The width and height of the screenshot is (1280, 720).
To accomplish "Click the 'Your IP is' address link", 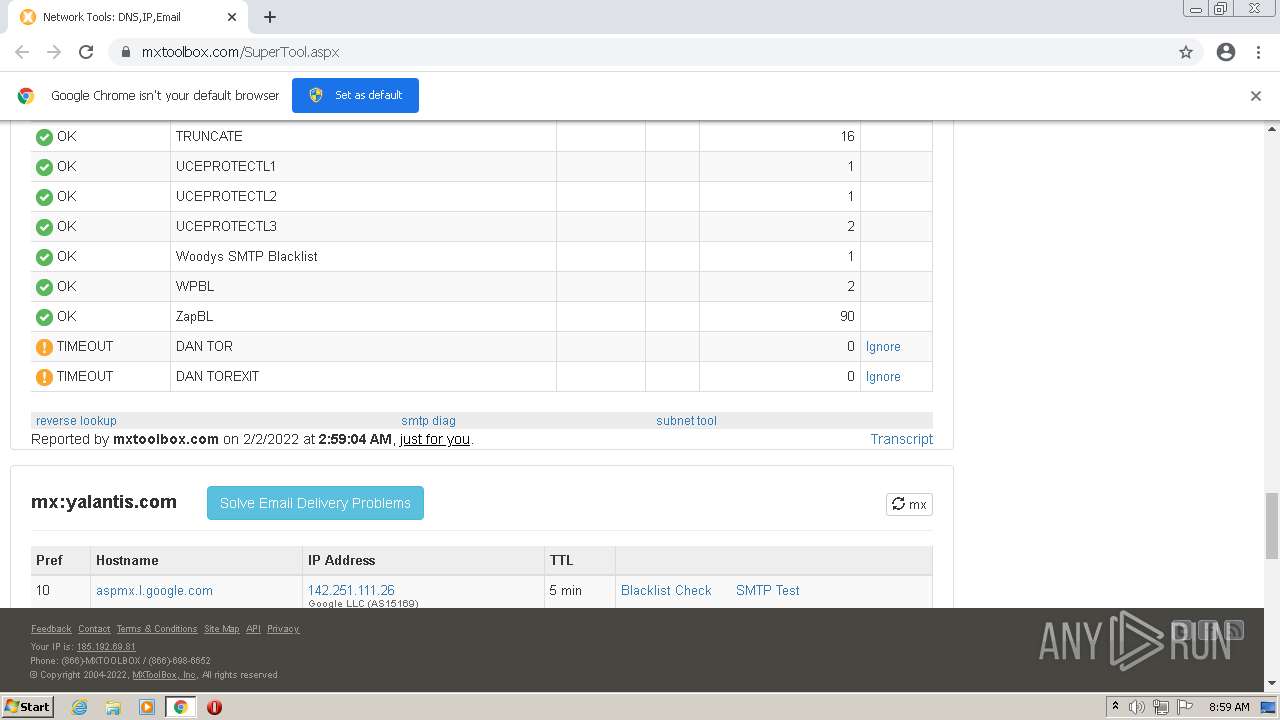I will coord(106,647).
